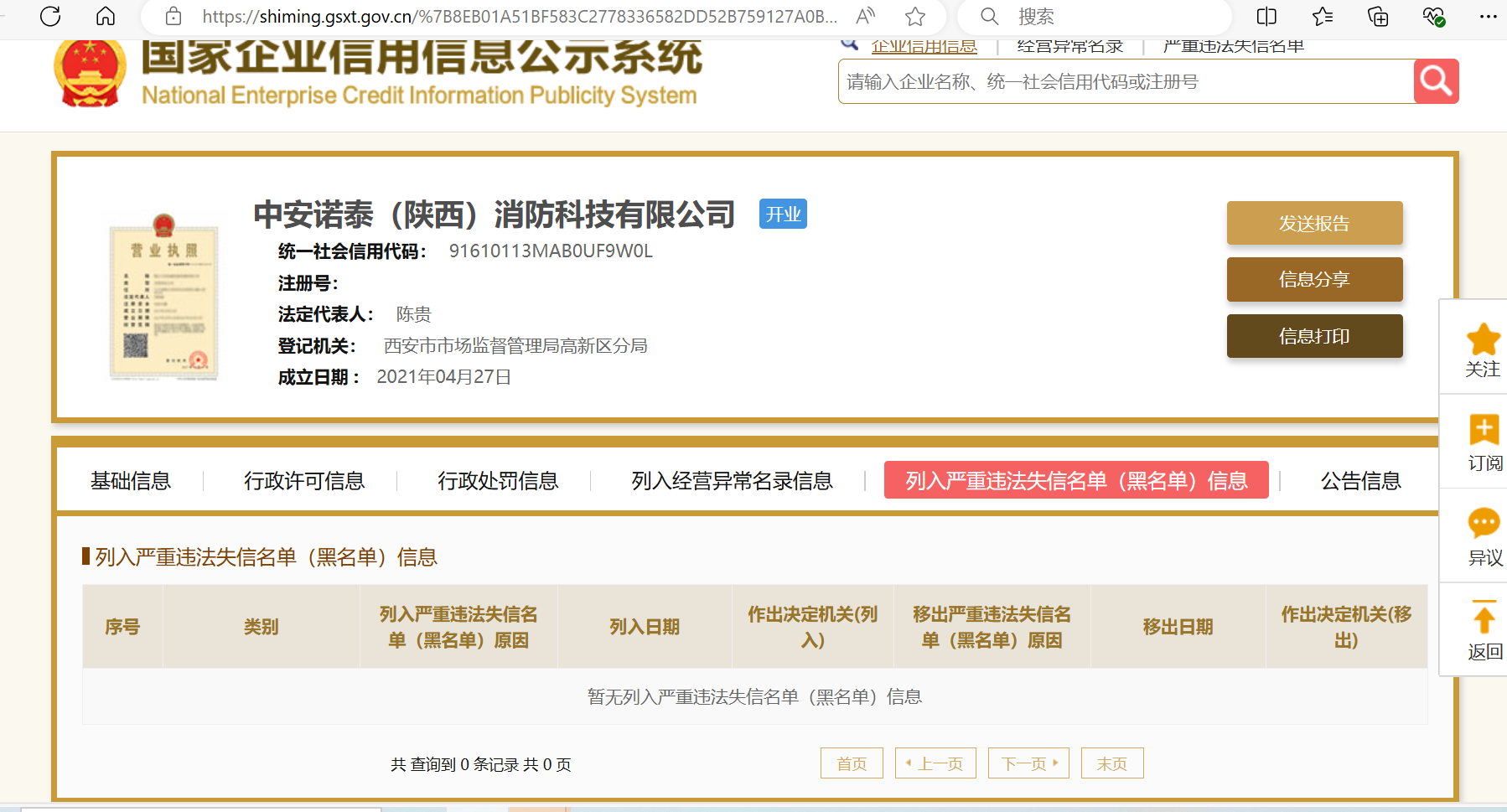
Task: Open the business license thumbnail
Action: [164, 297]
